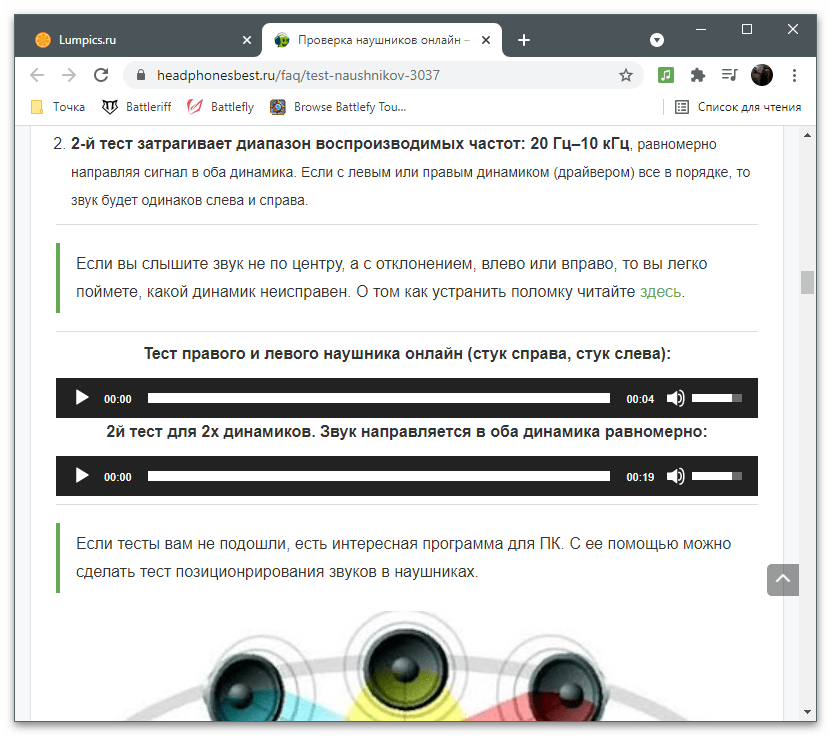Play the first left-right headphone test audio

click(x=82, y=398)
